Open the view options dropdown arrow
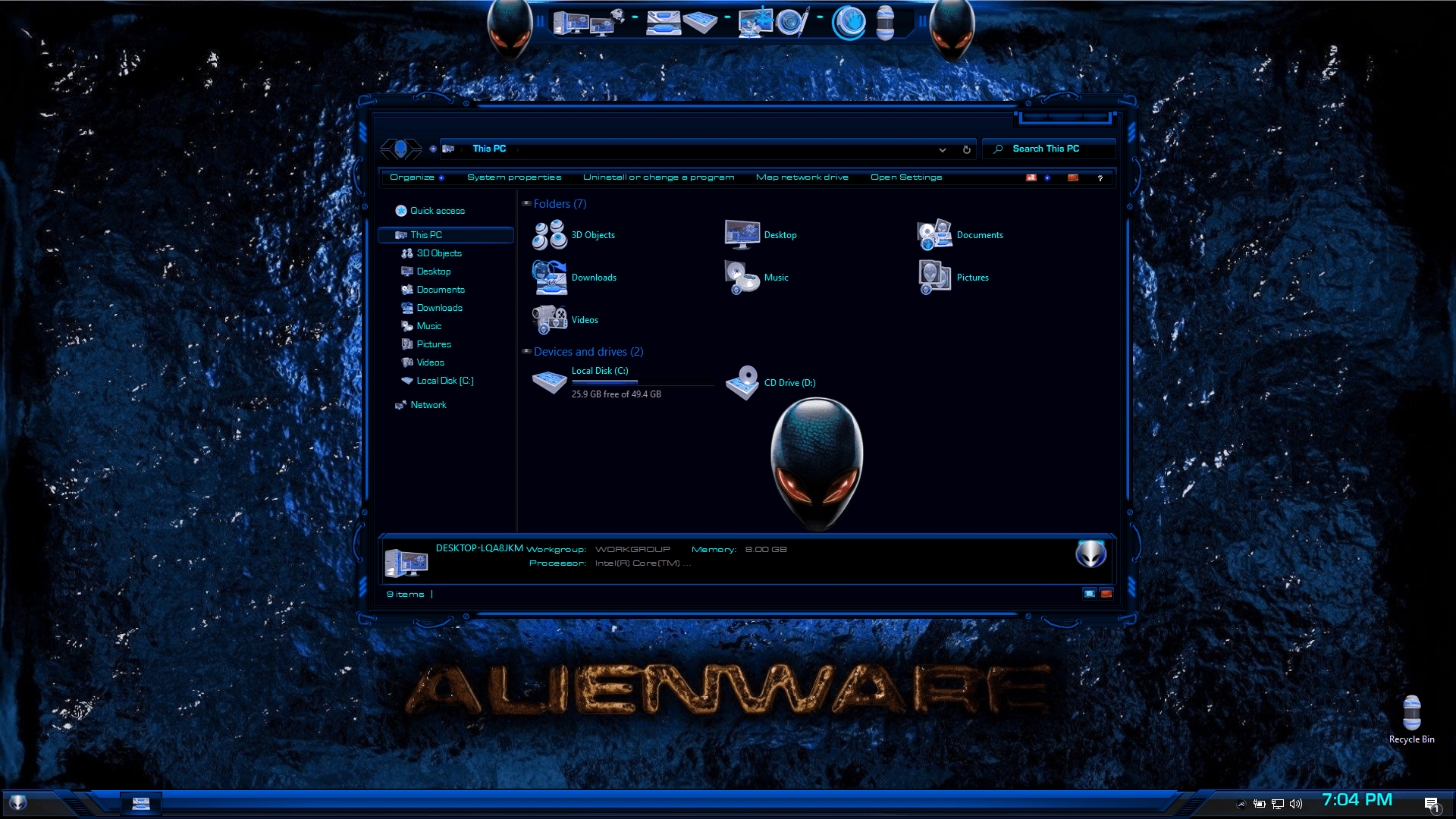This screenshot has height=819, width=1456. coord(1047,177)
